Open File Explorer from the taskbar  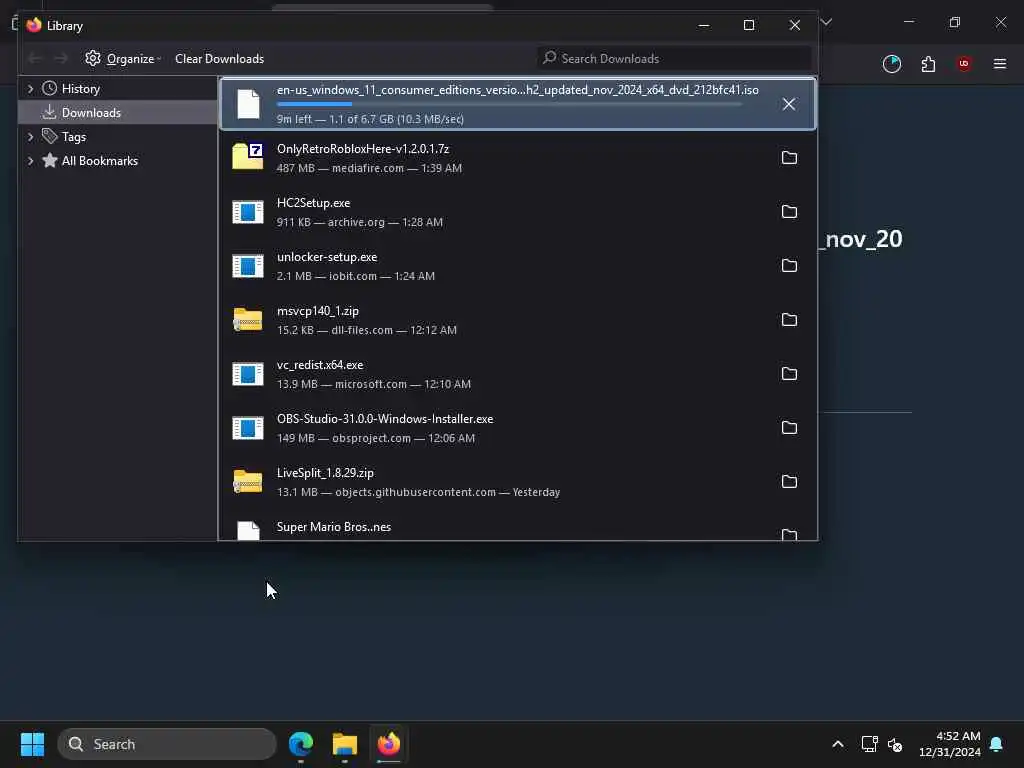[344, 744]
